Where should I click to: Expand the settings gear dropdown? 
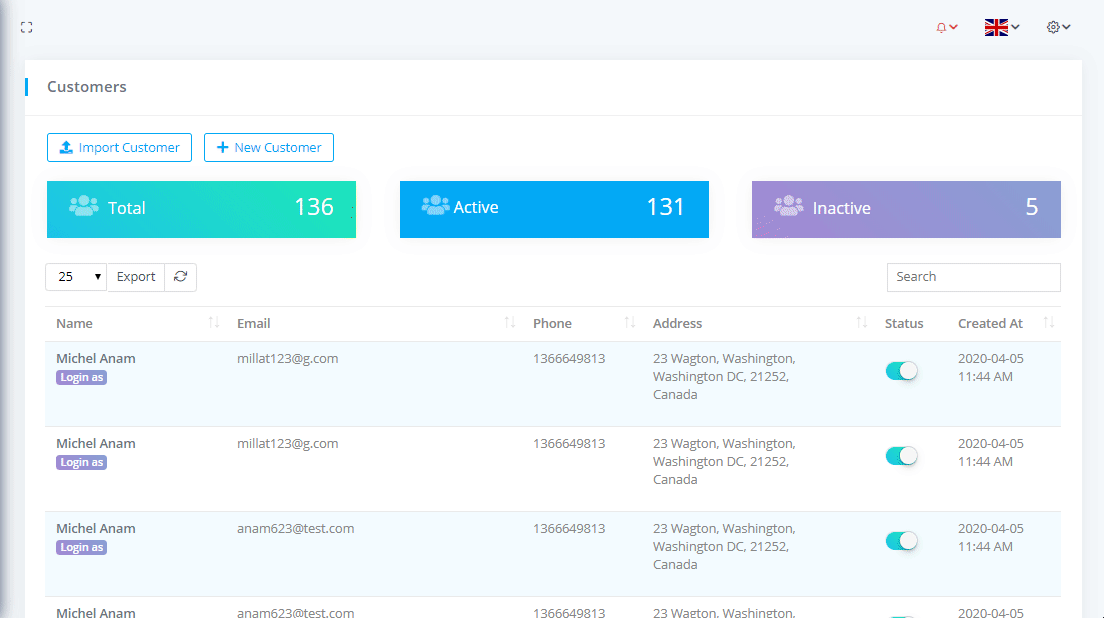[x=1058, y=28]
